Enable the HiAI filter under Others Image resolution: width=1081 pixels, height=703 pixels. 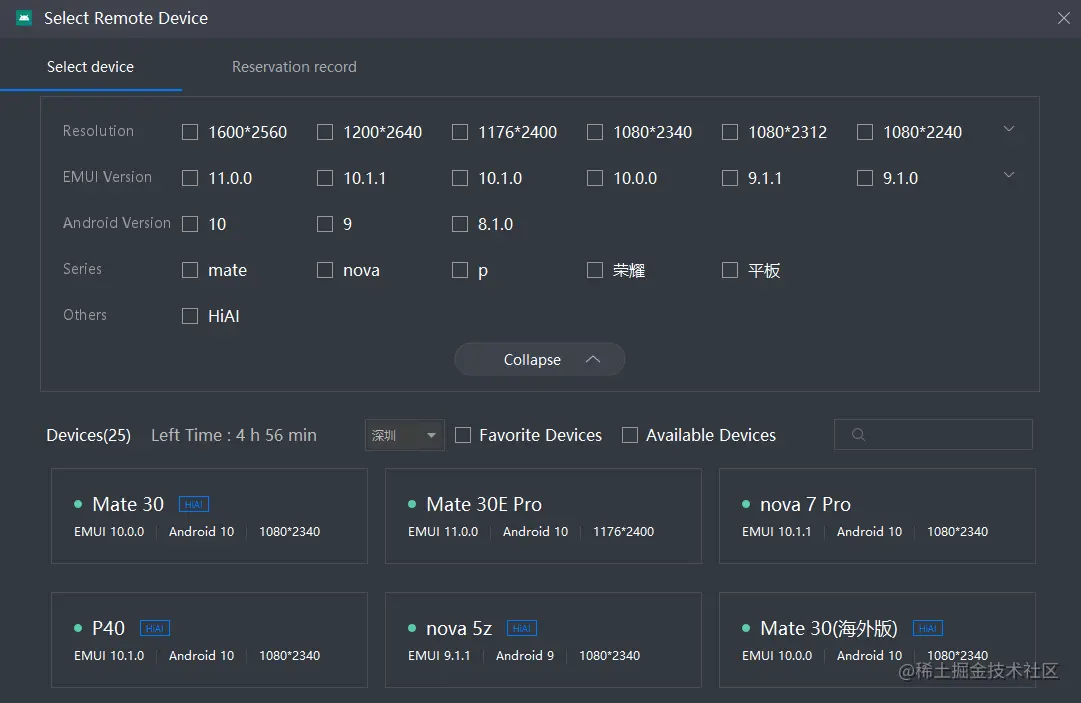[x=190, y=316]
